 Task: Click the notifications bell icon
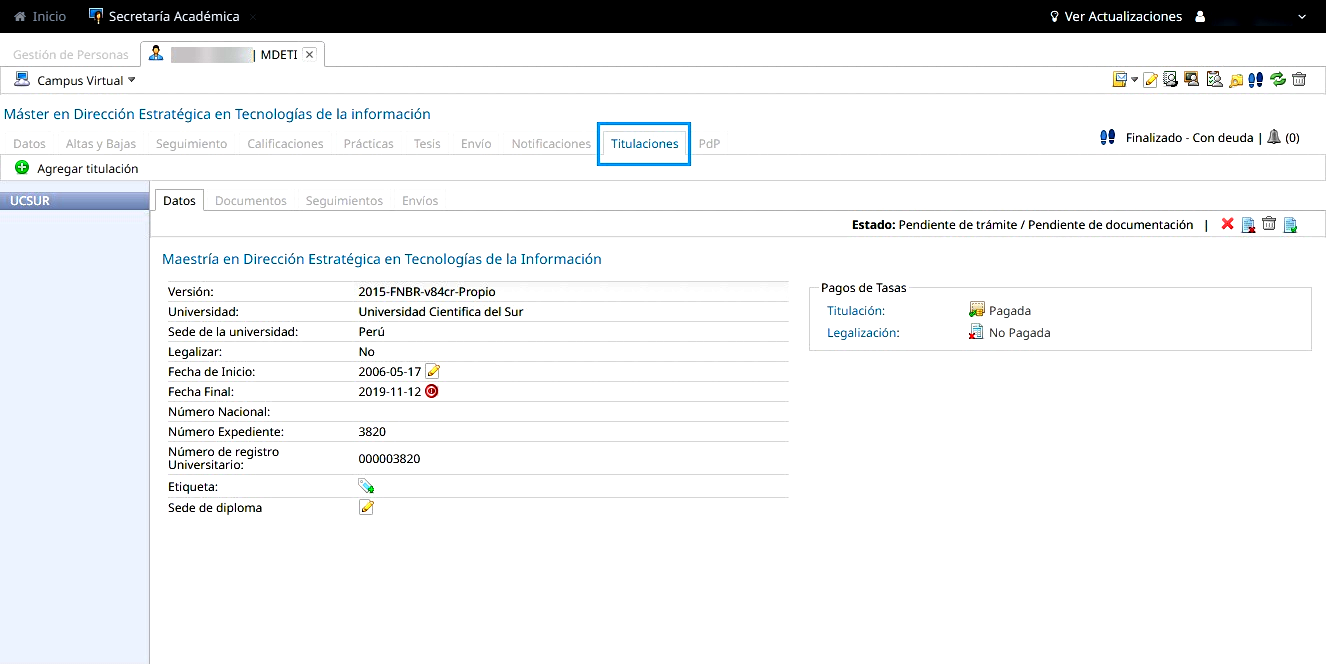1273,137
